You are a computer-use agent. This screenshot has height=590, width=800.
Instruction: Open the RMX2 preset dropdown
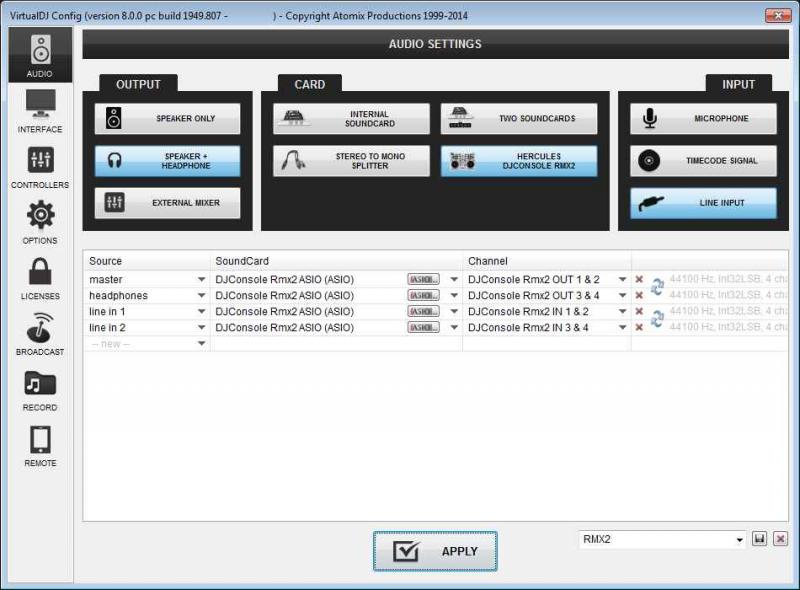[x=740, y=540]
